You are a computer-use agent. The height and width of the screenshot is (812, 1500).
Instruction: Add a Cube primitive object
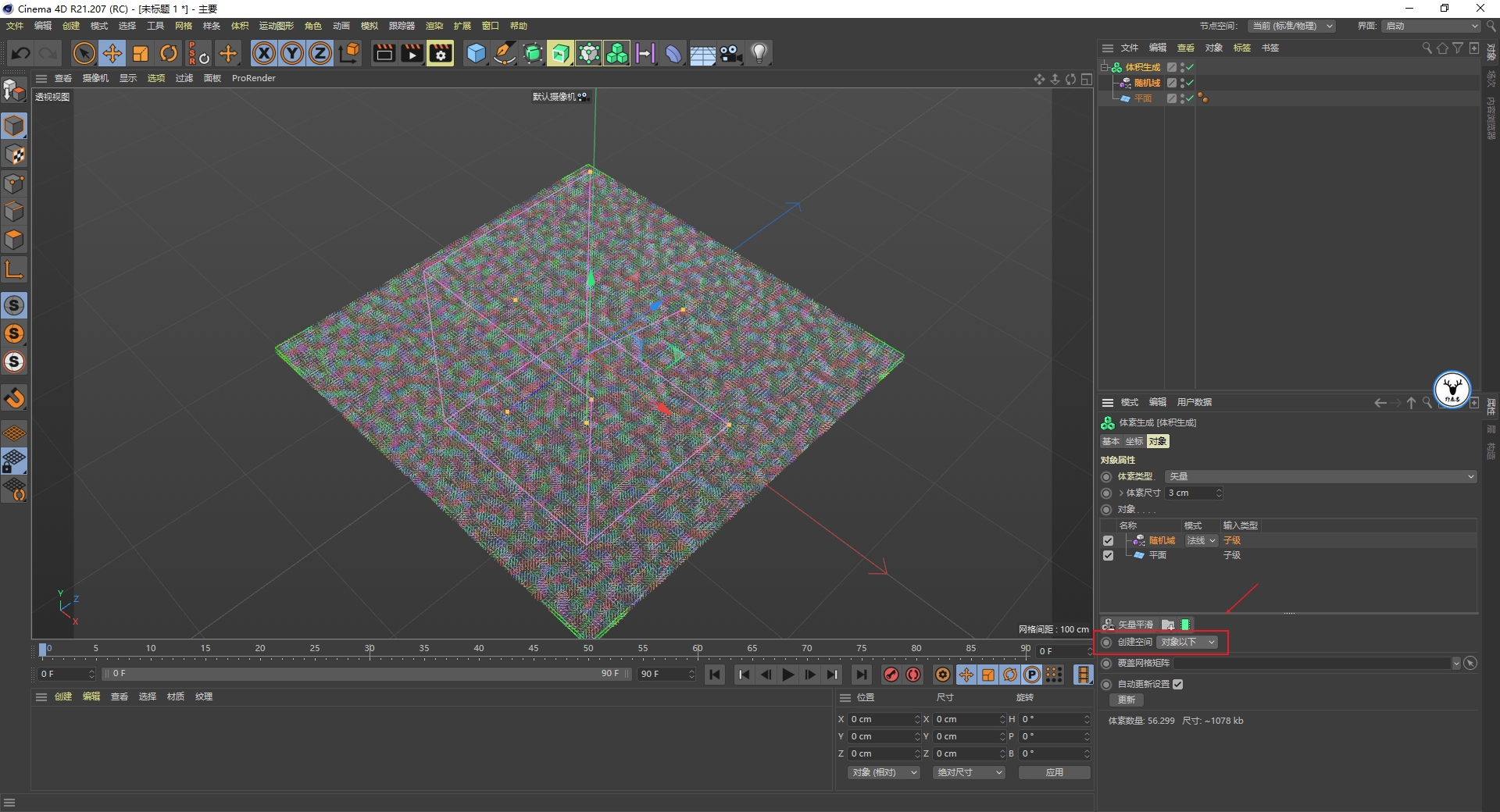pyautogui.click(x=476, y=54)
